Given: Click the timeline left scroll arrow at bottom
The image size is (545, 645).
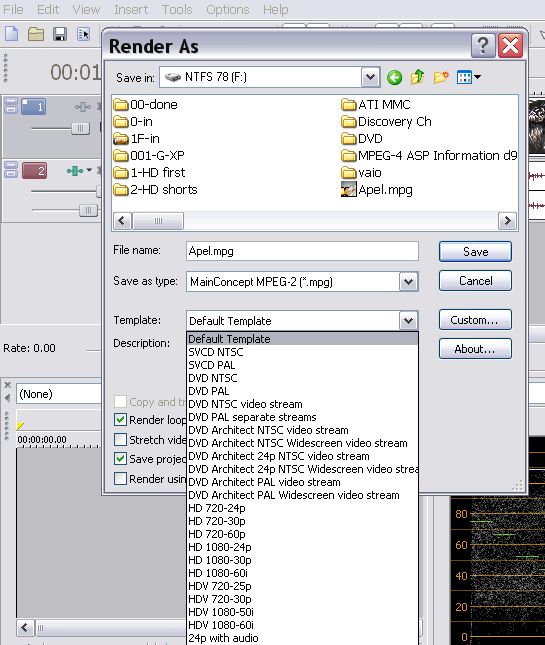Looking at the screenshot, I should pos(25,628).
